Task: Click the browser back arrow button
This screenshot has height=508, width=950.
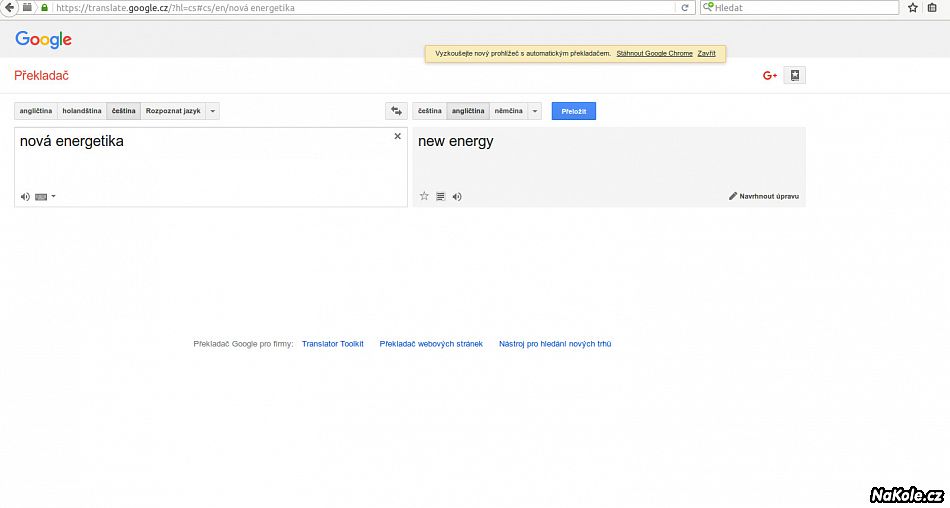Action: (x=8, y=7)
